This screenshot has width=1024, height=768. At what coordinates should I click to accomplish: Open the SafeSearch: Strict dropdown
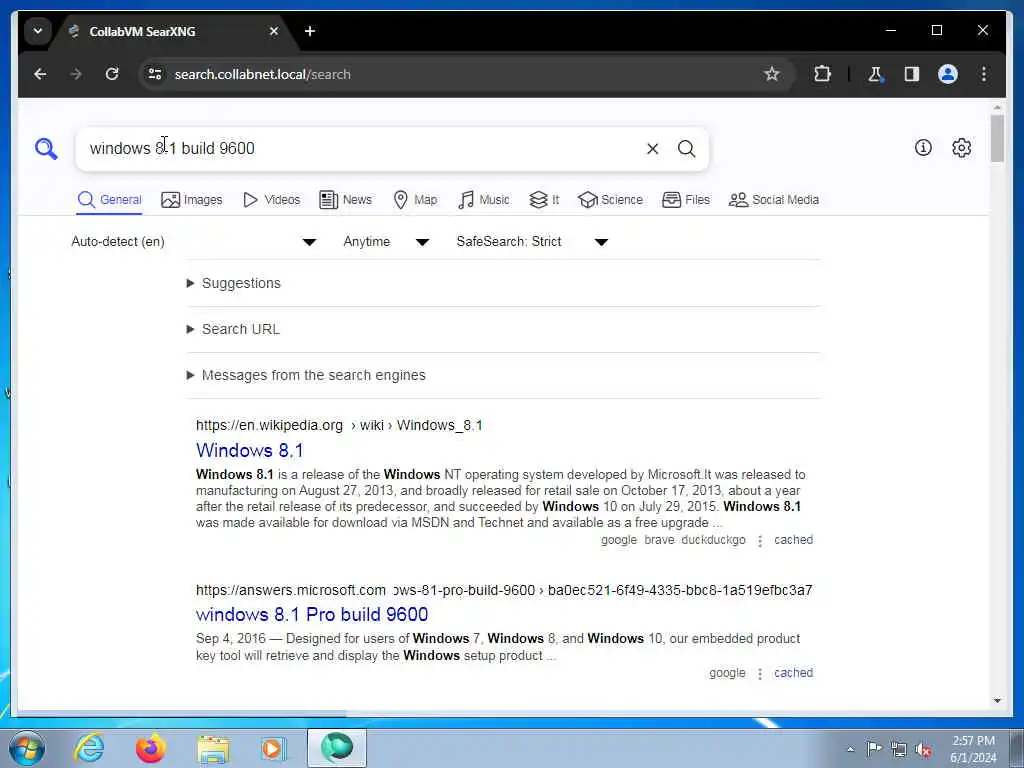[x=532, y=242]
